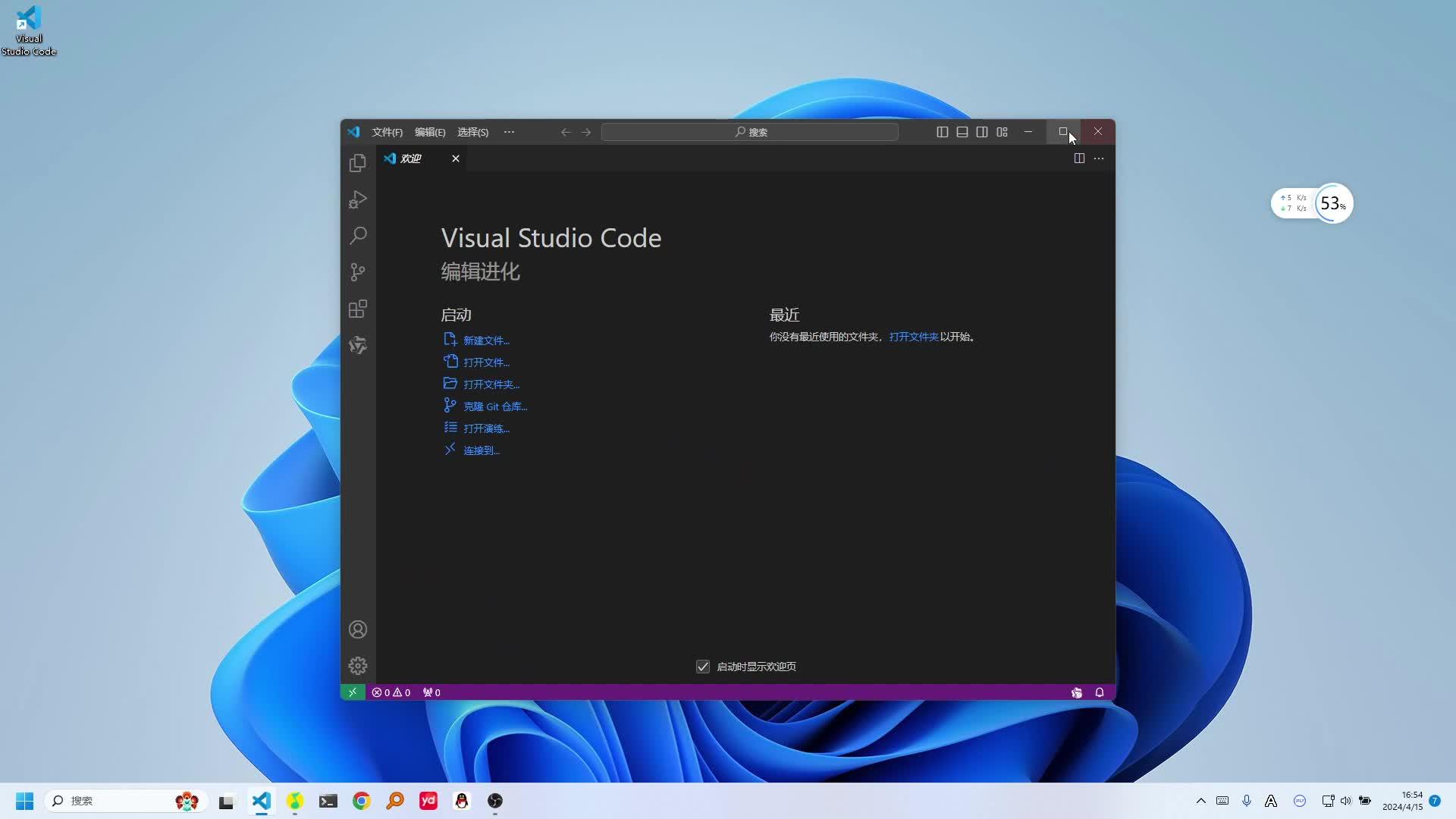Click the remote connection icon in status bar

(353, 692)
